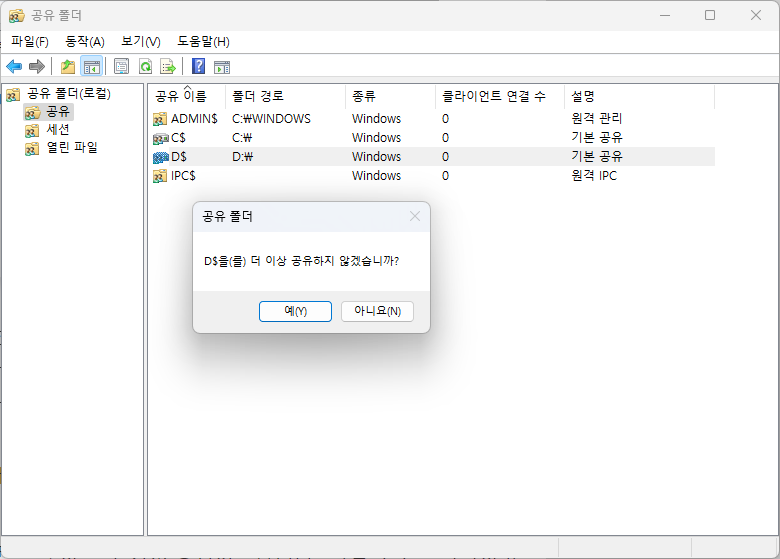The height and width of the screenshot is (559, 780).
Task: Select the ADMIN$ share name
Action: (194, 119)
